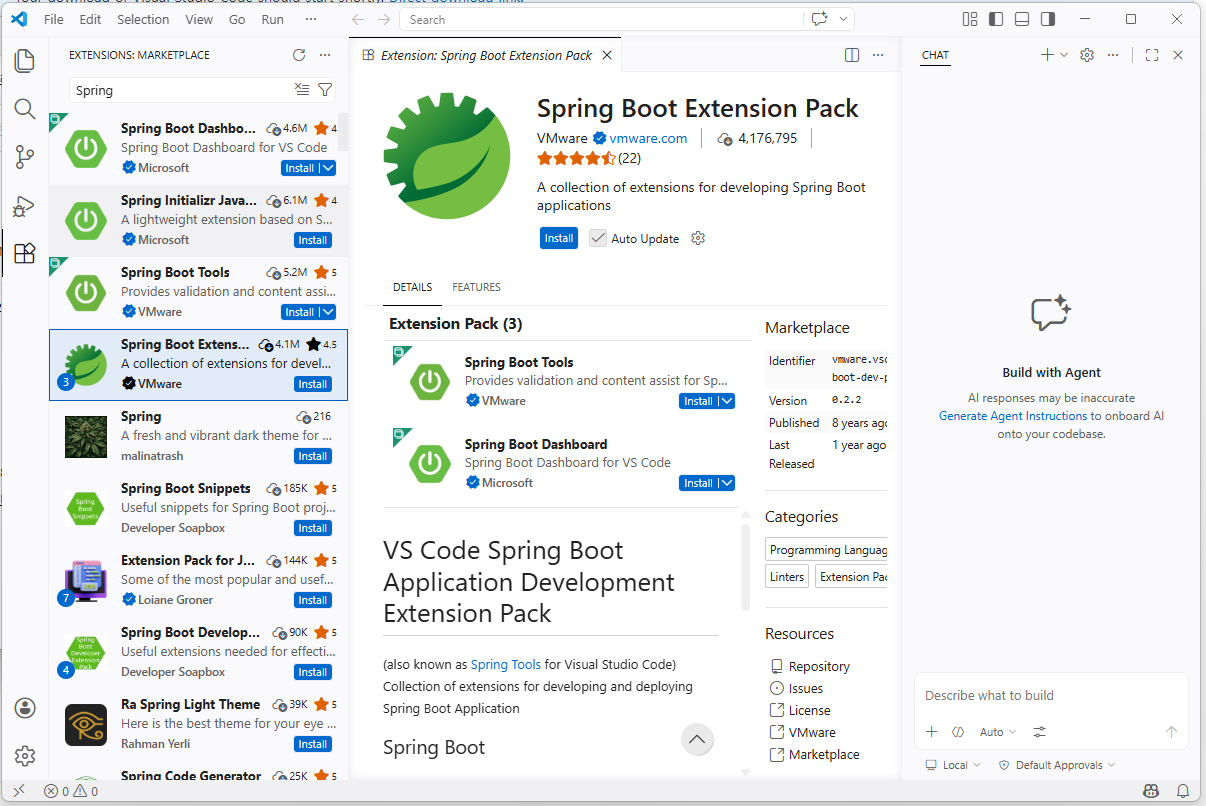Screen dimensions: 1206x806
Task: Open new chat dropdown chevron
Action: [x=1064, y=55]
